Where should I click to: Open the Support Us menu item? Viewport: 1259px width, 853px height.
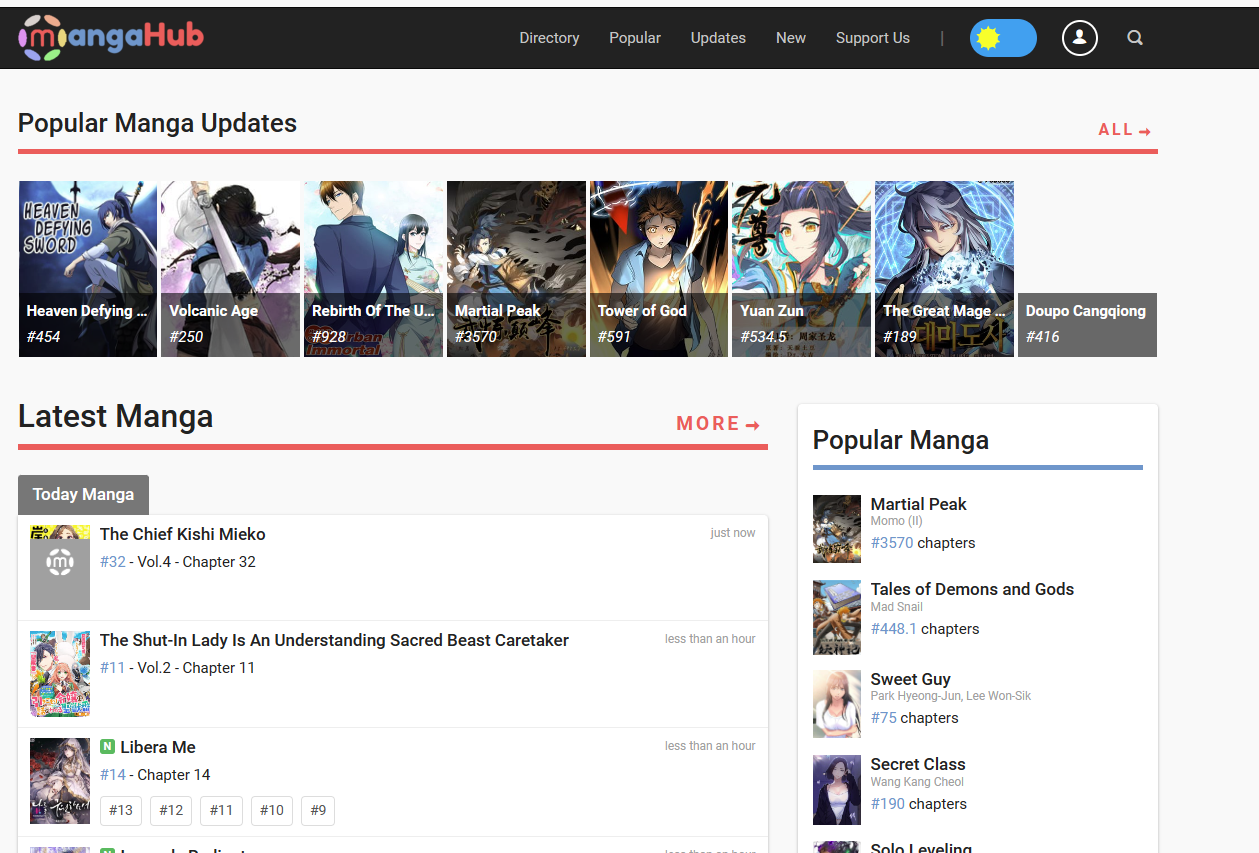[x=873, y=38]
